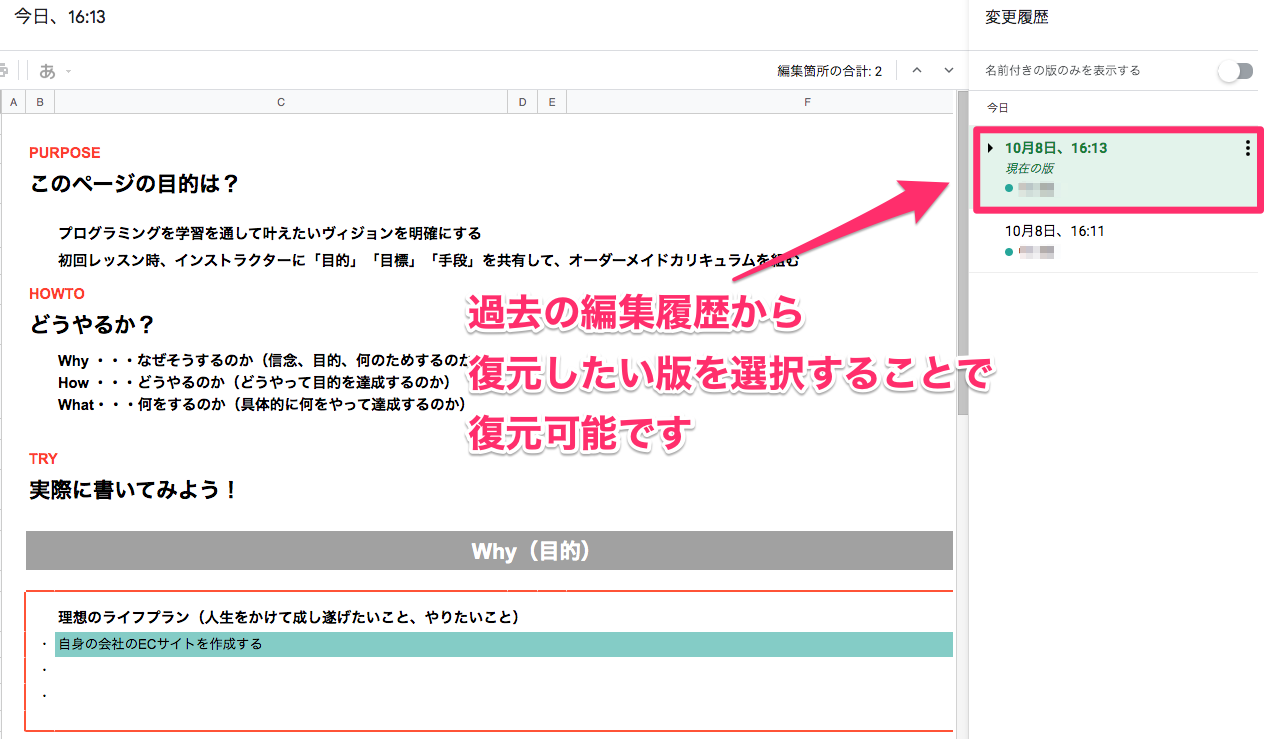Select the print icon in the toolbar
Image resolution: width=1264 pixels, height=739 pixels.
tap(5, 69)
